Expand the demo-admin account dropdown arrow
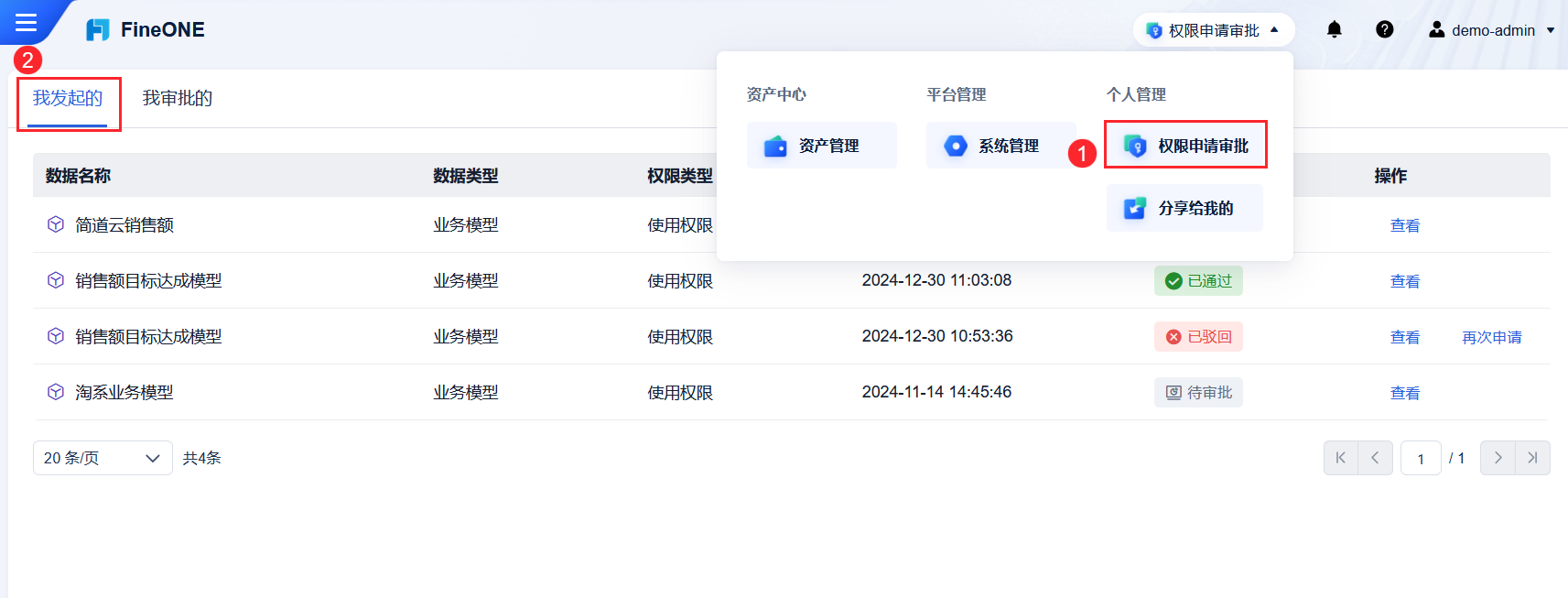 click(1551, 30)
